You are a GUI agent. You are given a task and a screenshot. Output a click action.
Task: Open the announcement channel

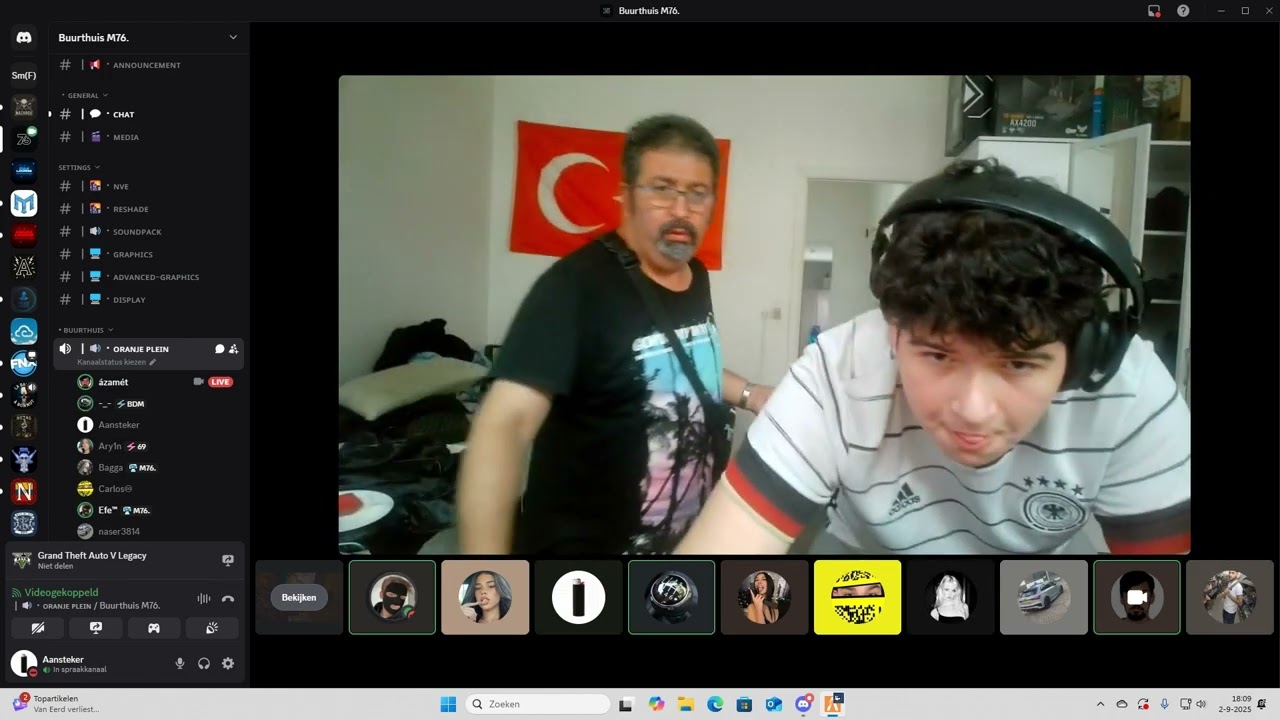(148, 65)
